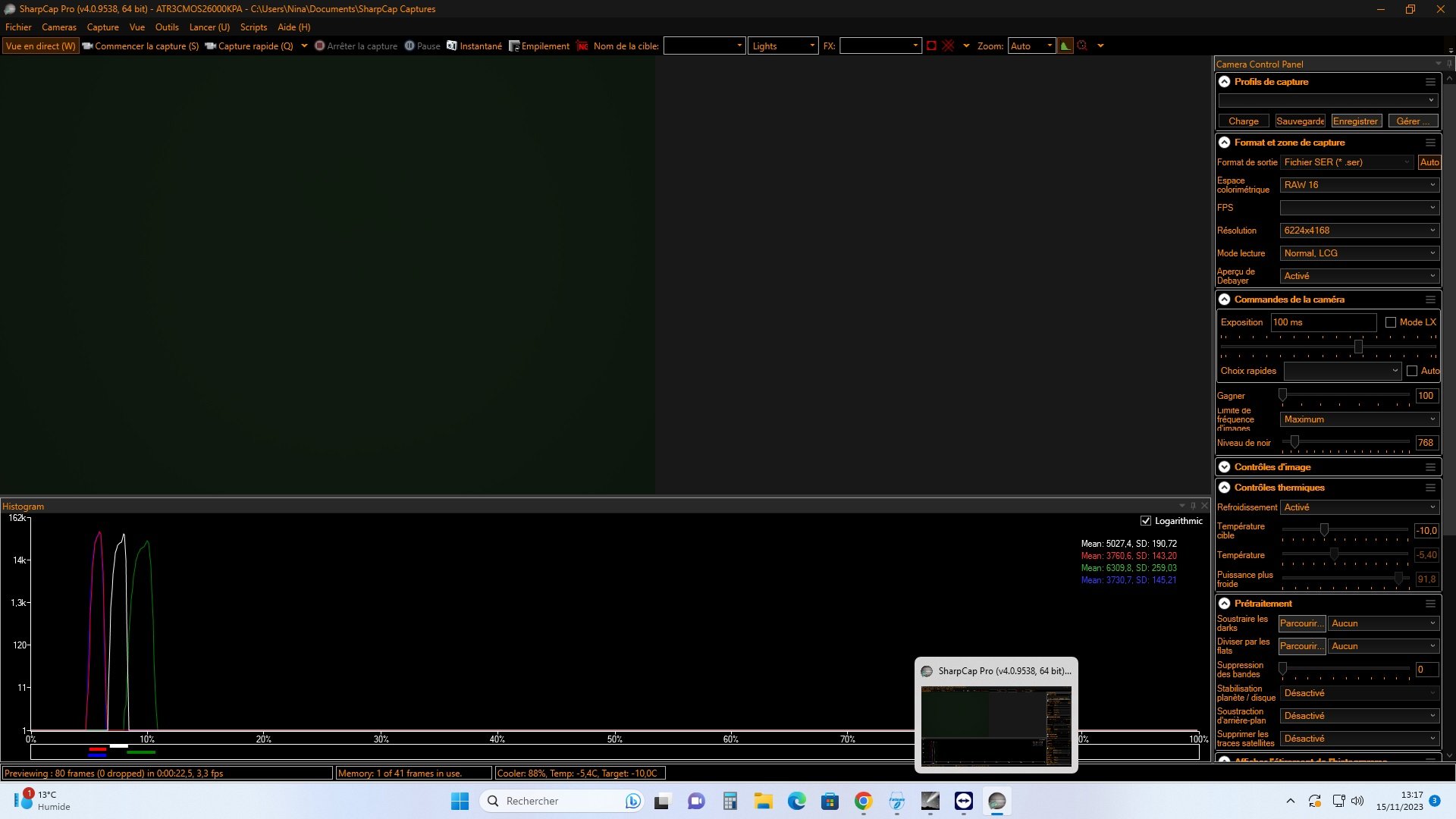Screen dimensions: 1456x819
Task: Open the Outils menu
Action: (167, 27)
